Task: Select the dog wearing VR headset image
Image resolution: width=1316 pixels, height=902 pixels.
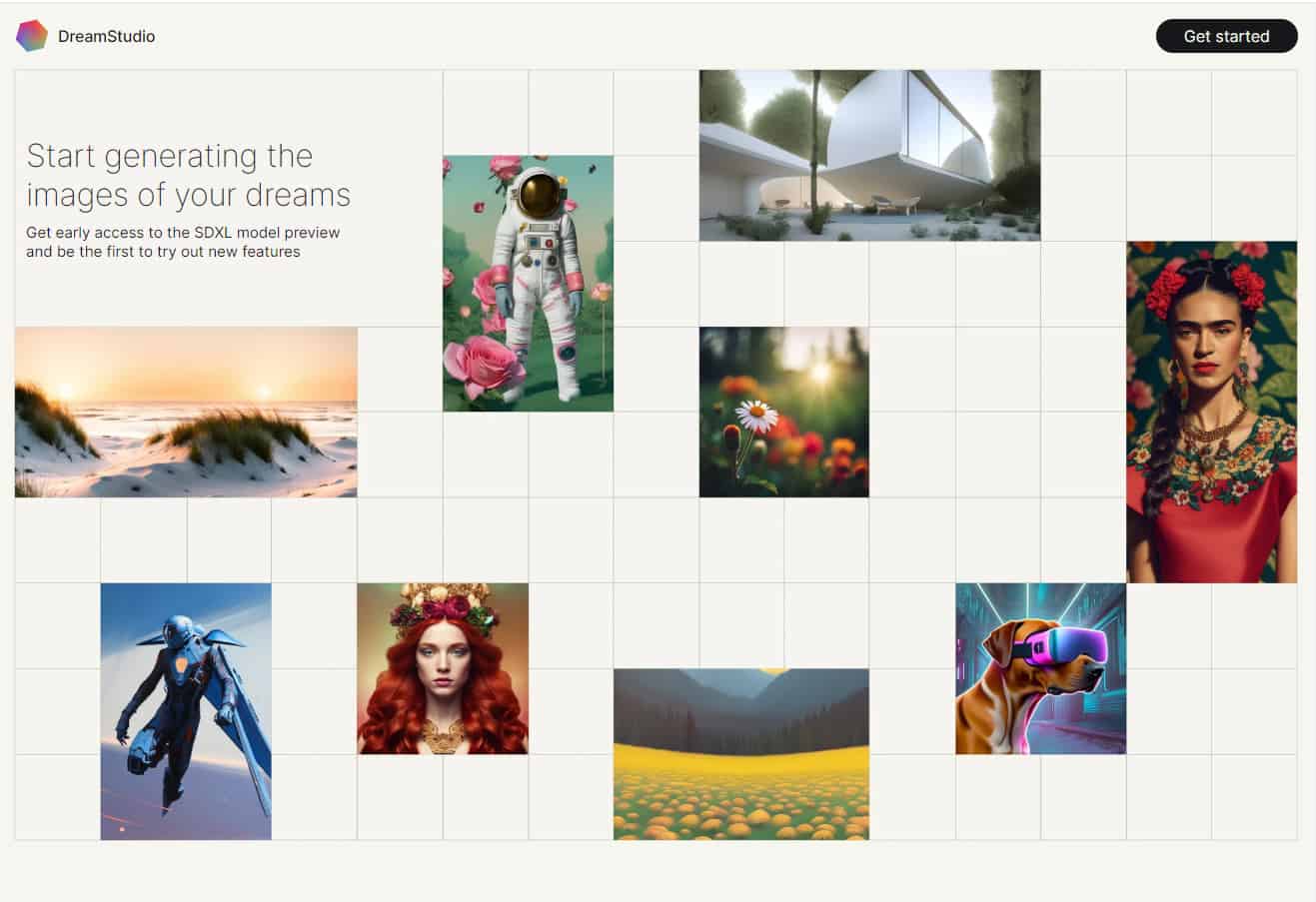Action: 1040,668
